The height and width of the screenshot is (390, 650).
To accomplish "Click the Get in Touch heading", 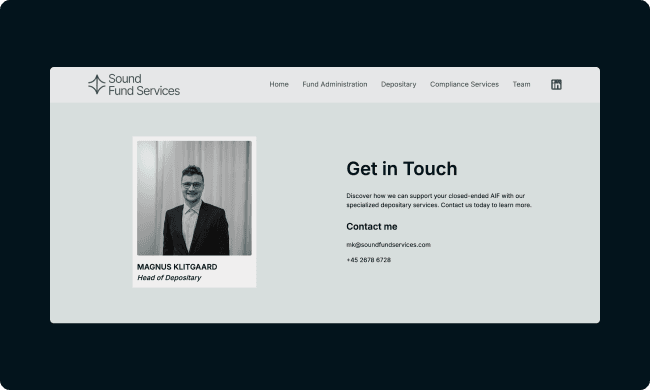I will coord(402,169).
